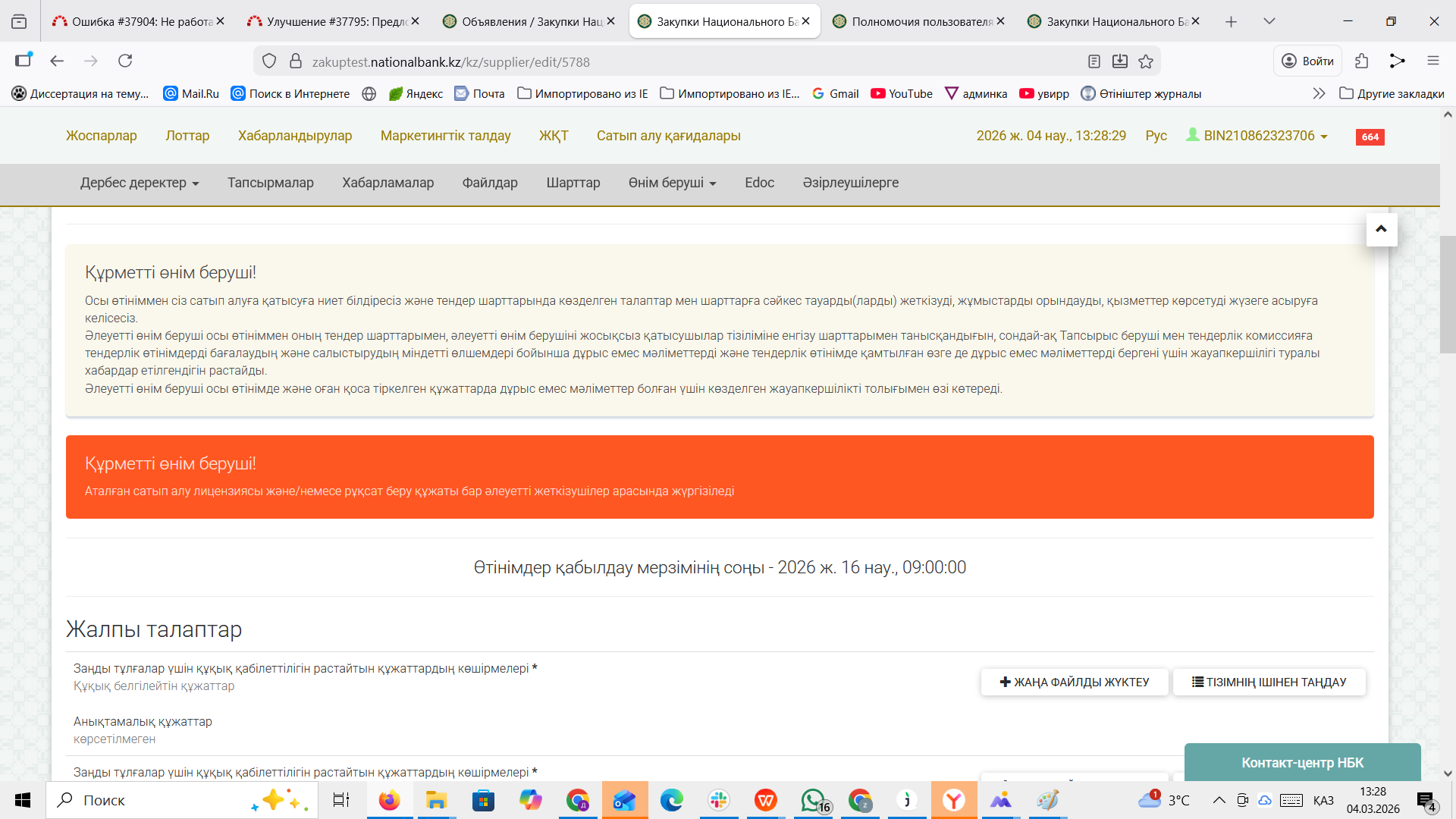
Task: Open the BIN210862323706 user dropdown
Action: coord(1257,136)
